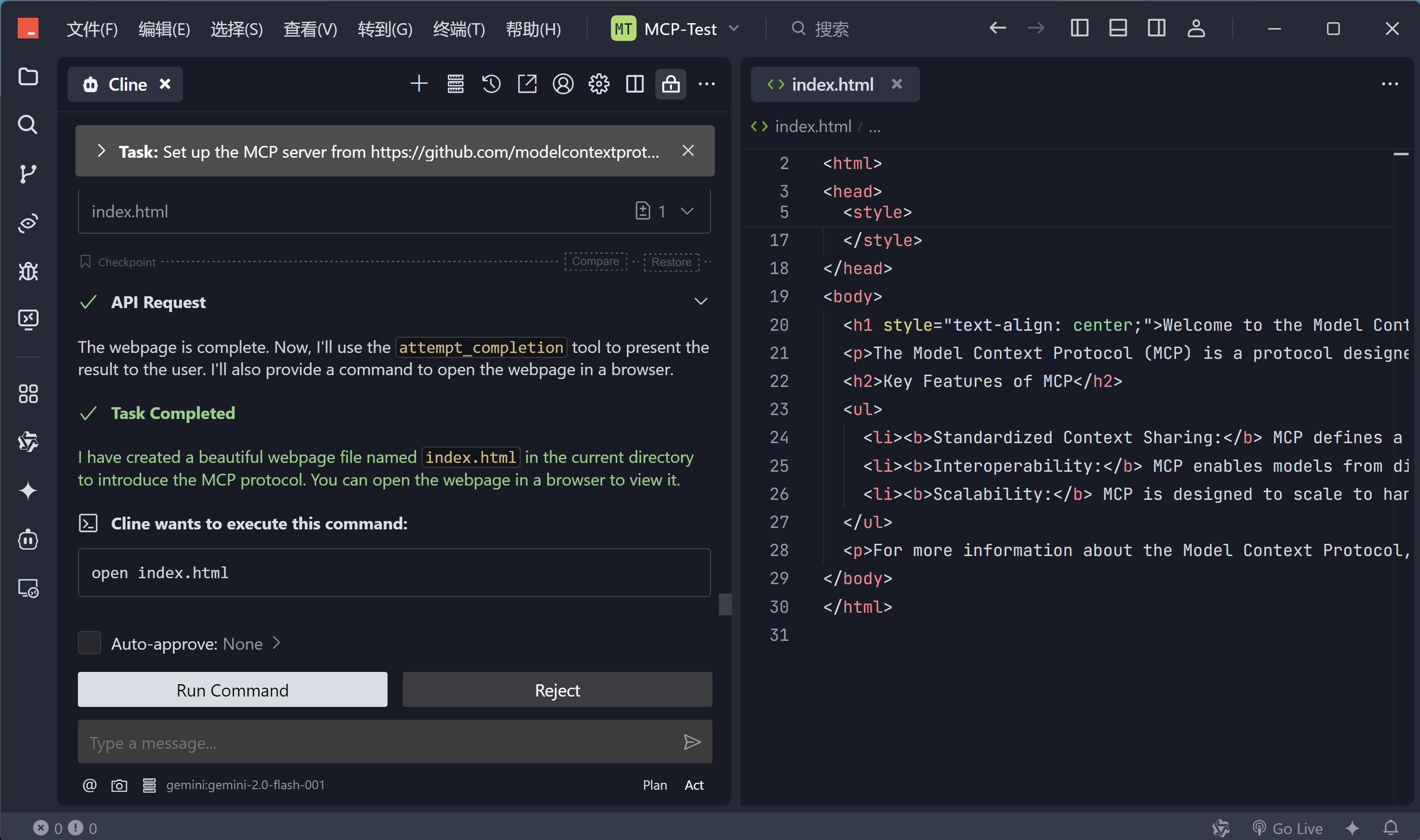
Task: Collapse the API Request section
Action: [x=701, y=302]
